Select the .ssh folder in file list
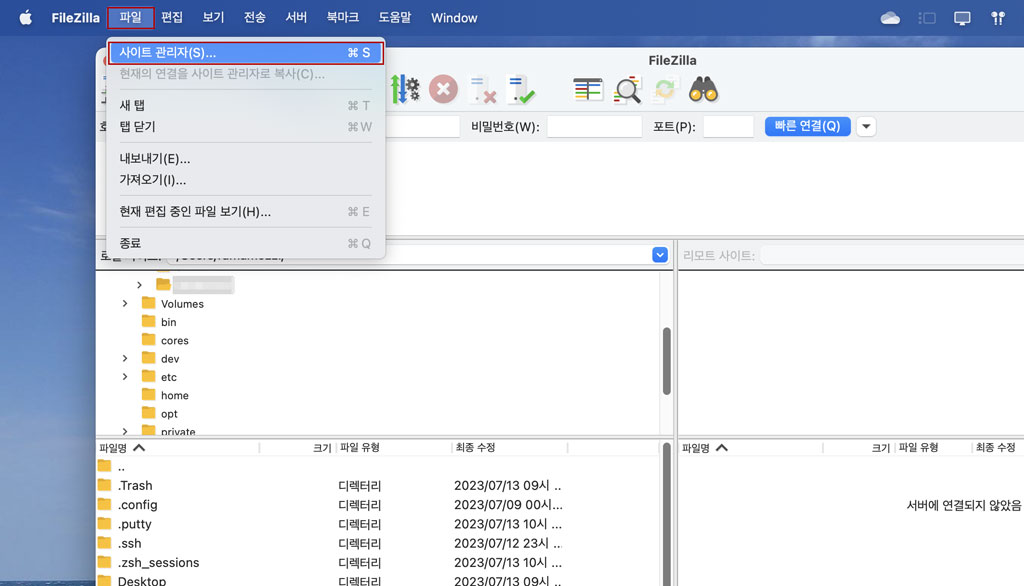The width and height of the screenshot is (1024, 586). pyautogui.click(x=130, y=543)
